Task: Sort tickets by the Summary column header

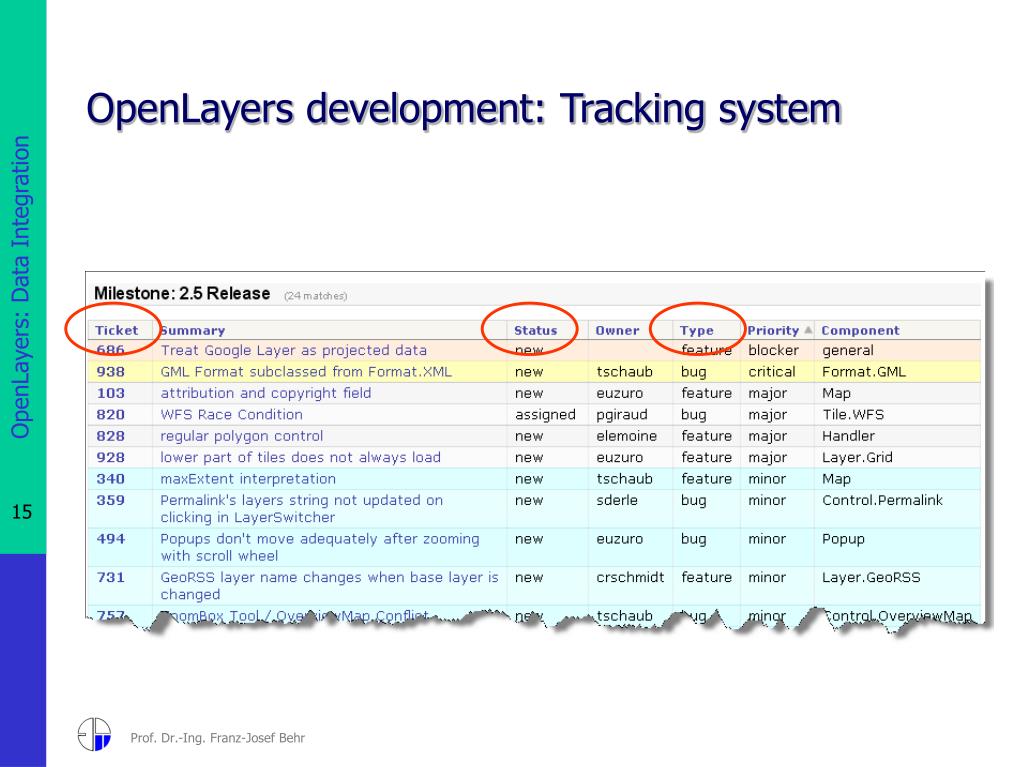Action: coord(192,331)
